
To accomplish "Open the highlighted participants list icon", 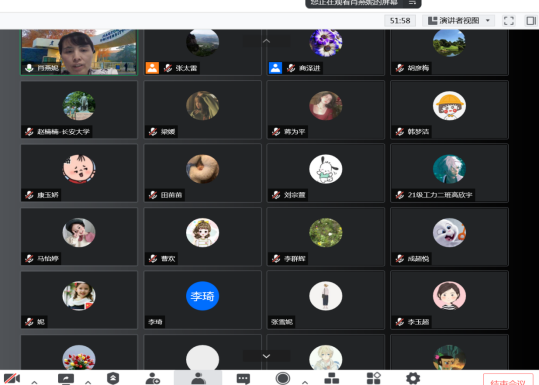I will click(x=198, y=378).
